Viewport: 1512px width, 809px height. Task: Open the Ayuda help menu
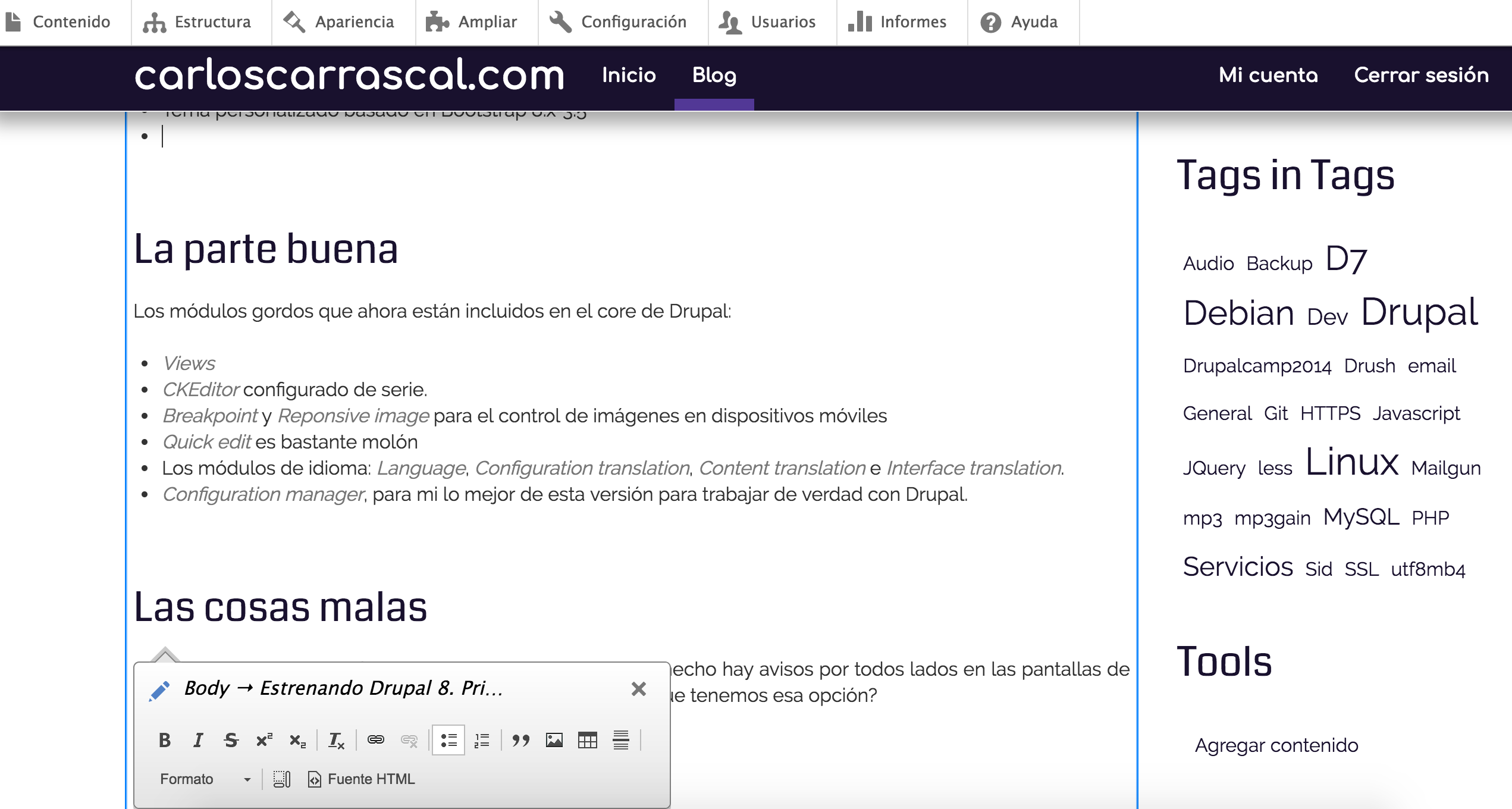click(1019, 22)
